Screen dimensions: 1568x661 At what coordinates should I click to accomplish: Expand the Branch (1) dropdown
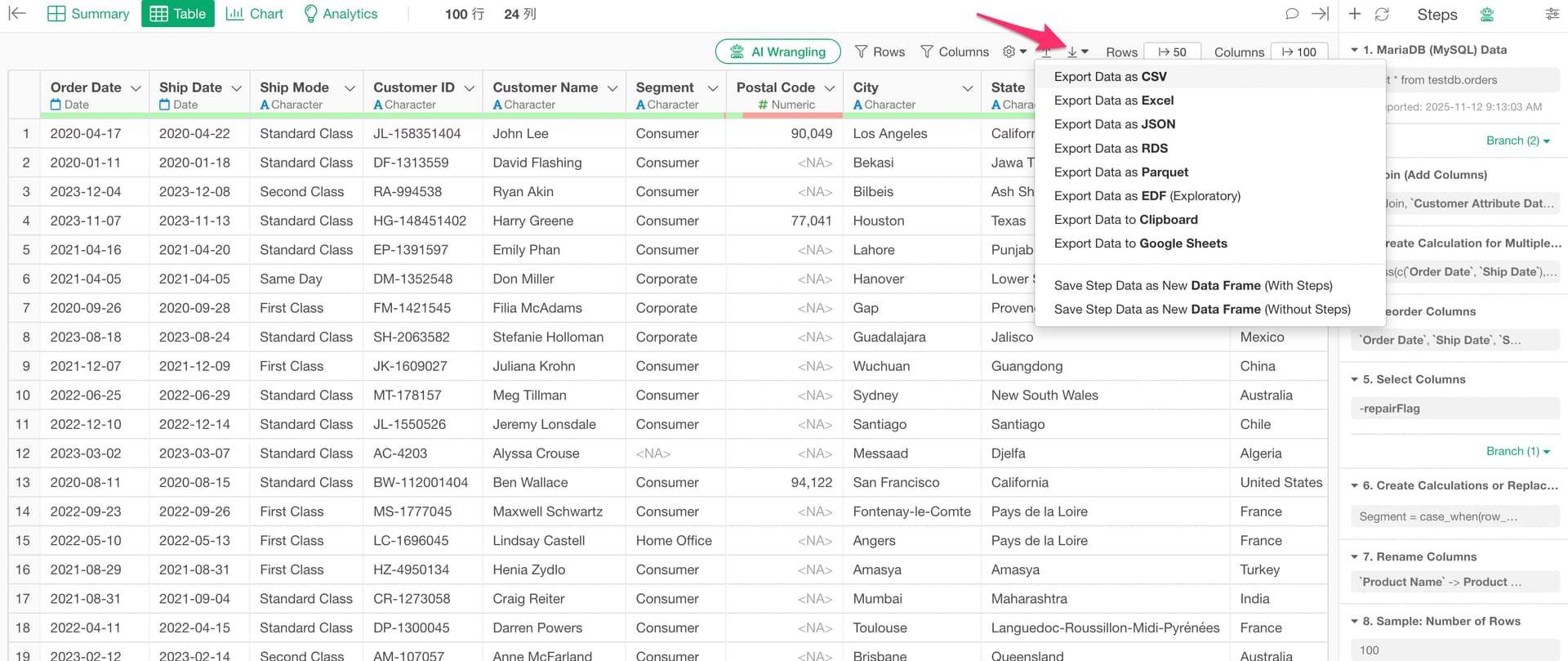tap(1517, 451)
